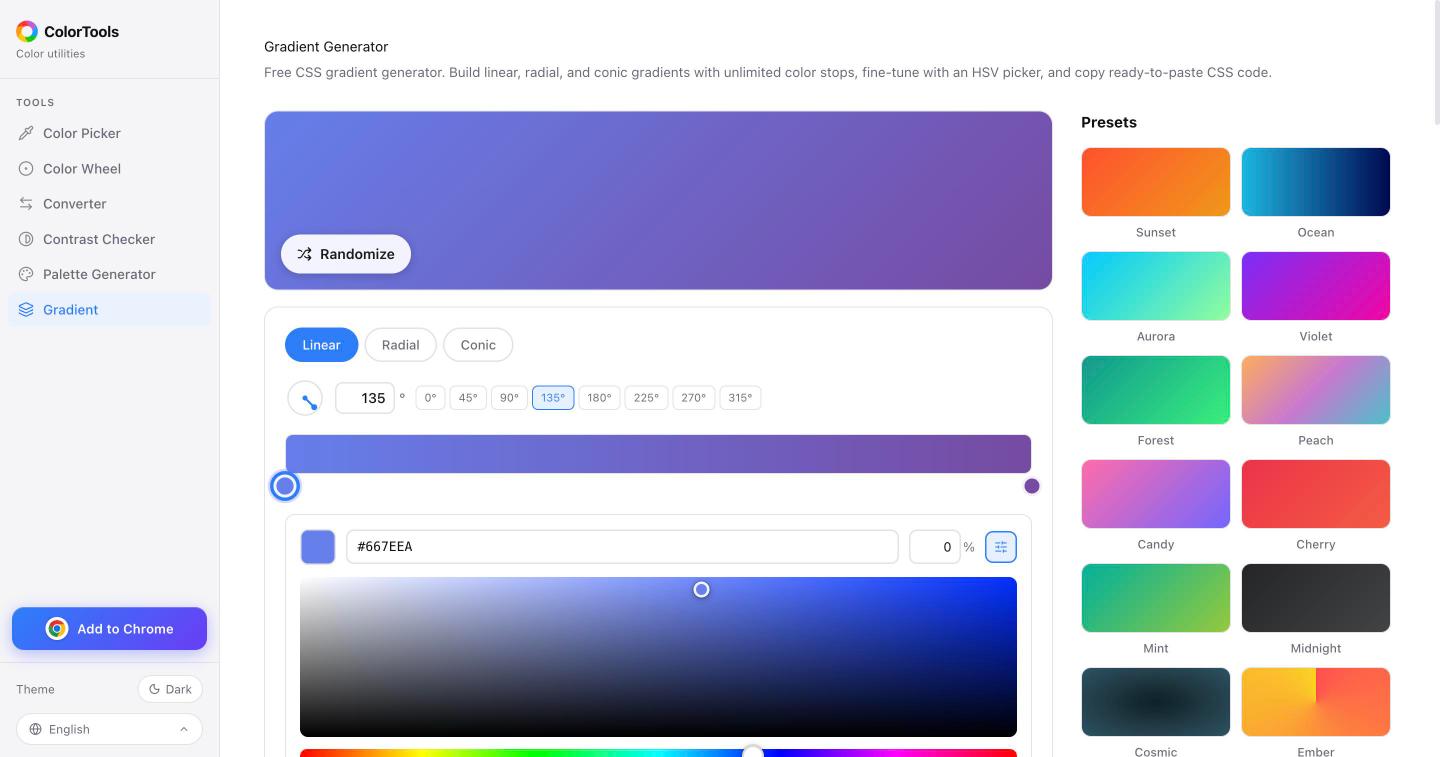
Task: Choose the Forest preset gradient
Action: pyautogui.click(x=1156, y=390)
